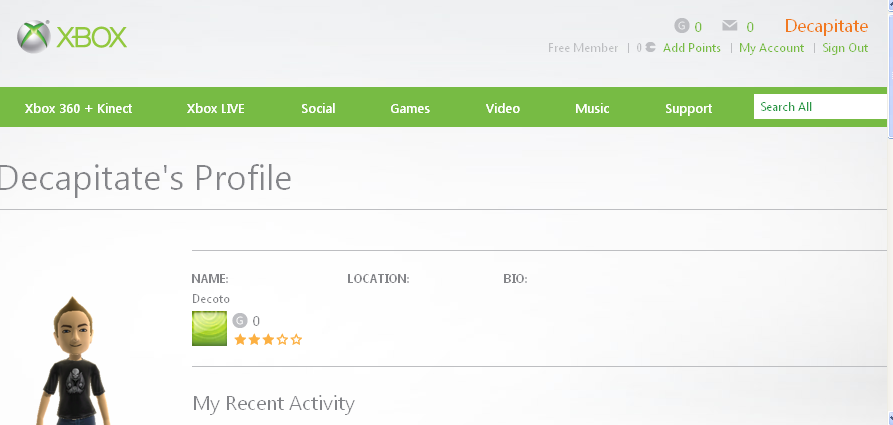Click the My Recent Activity heading

point(273,403)
